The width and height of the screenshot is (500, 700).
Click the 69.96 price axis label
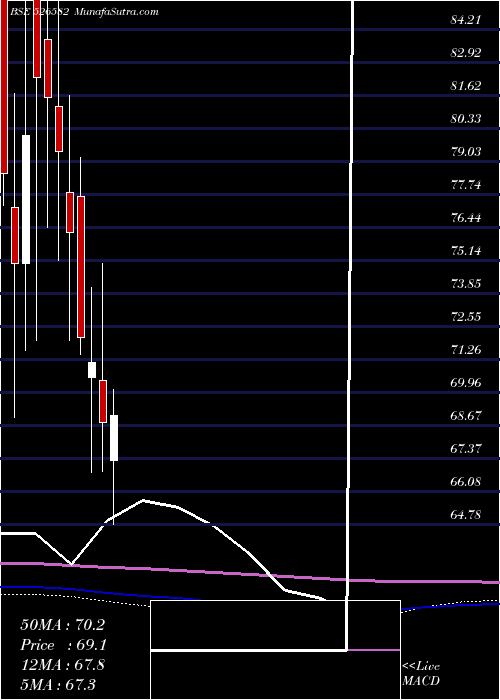[x=466, y=383]
